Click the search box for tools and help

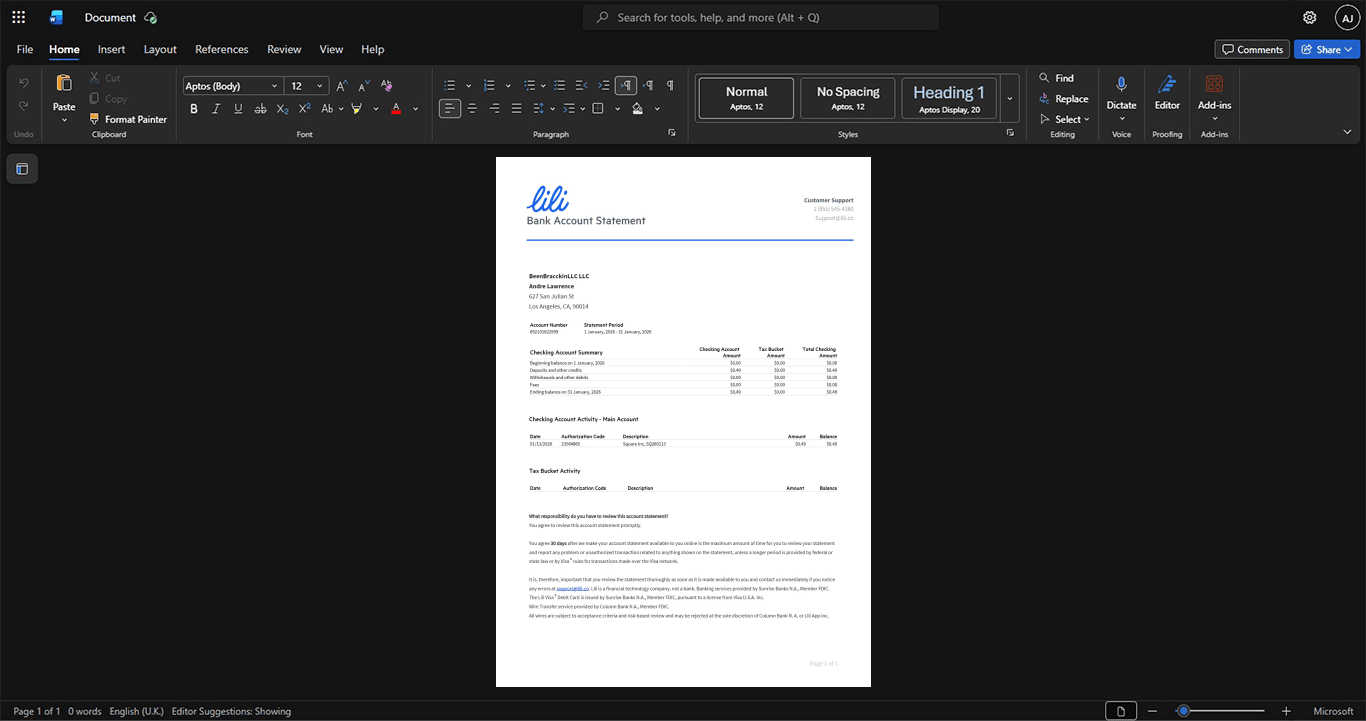coord(761,17)
